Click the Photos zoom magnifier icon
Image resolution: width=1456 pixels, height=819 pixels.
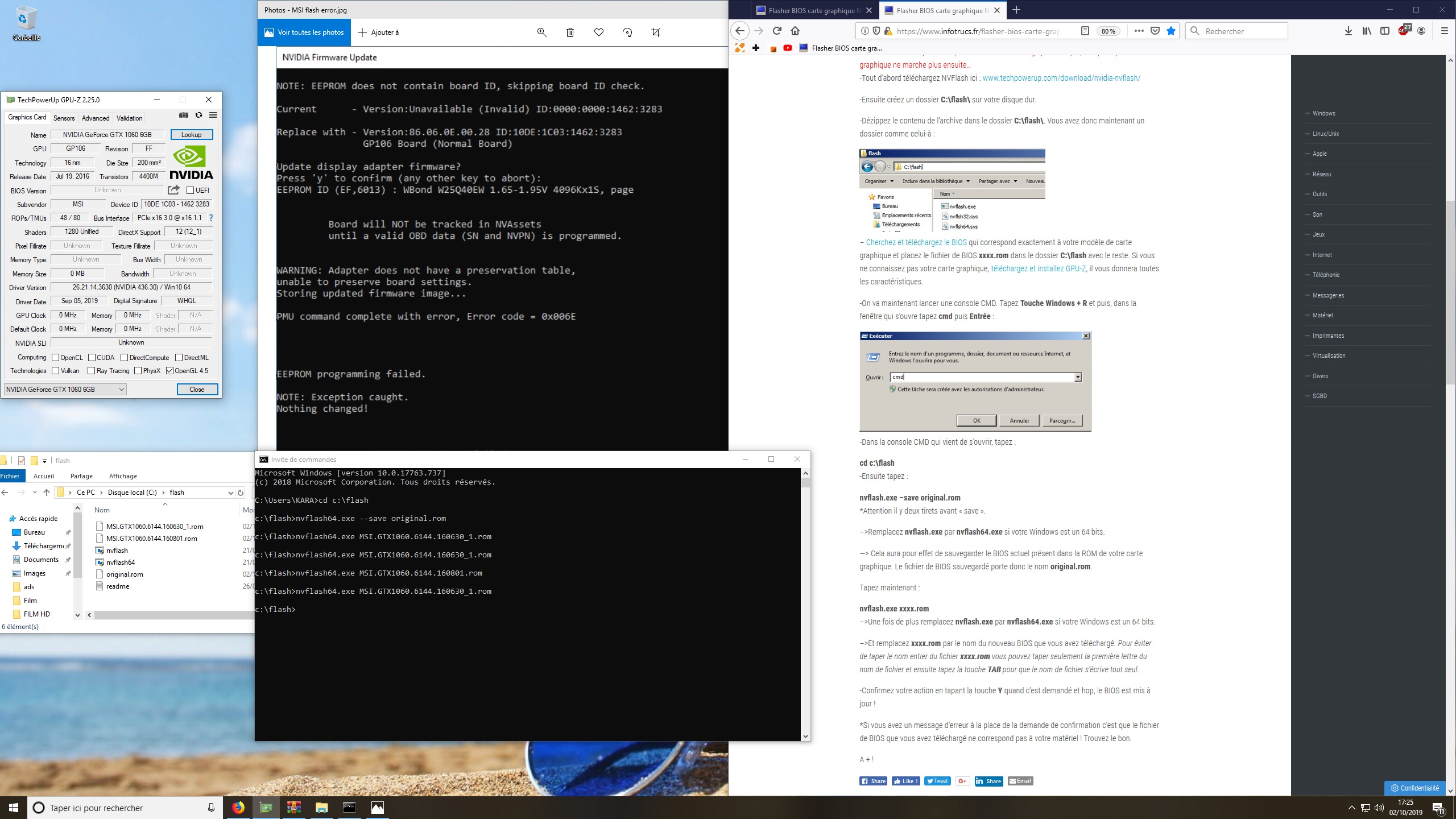(x=541, y=32)
